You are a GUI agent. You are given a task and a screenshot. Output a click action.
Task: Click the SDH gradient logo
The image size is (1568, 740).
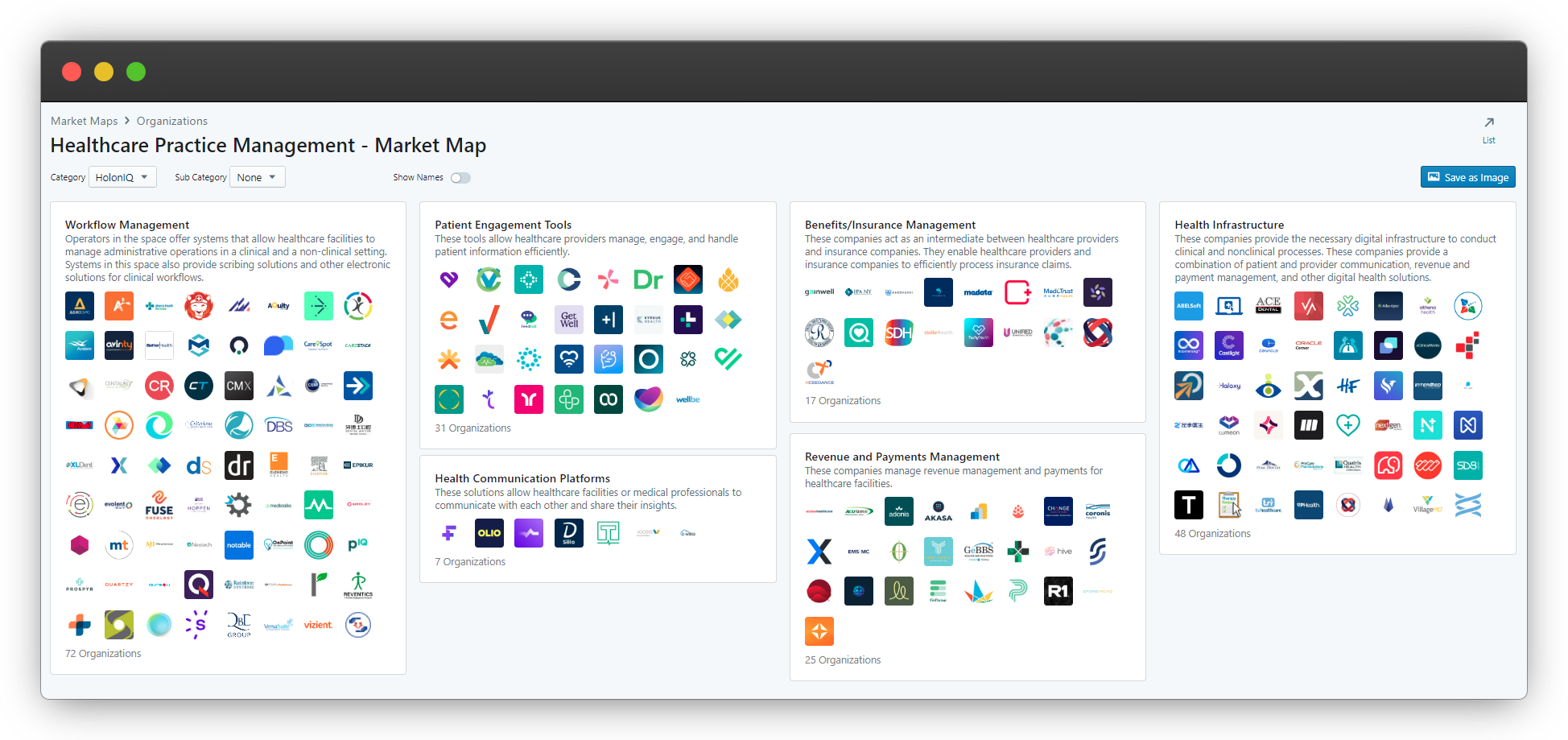[899, 333]
